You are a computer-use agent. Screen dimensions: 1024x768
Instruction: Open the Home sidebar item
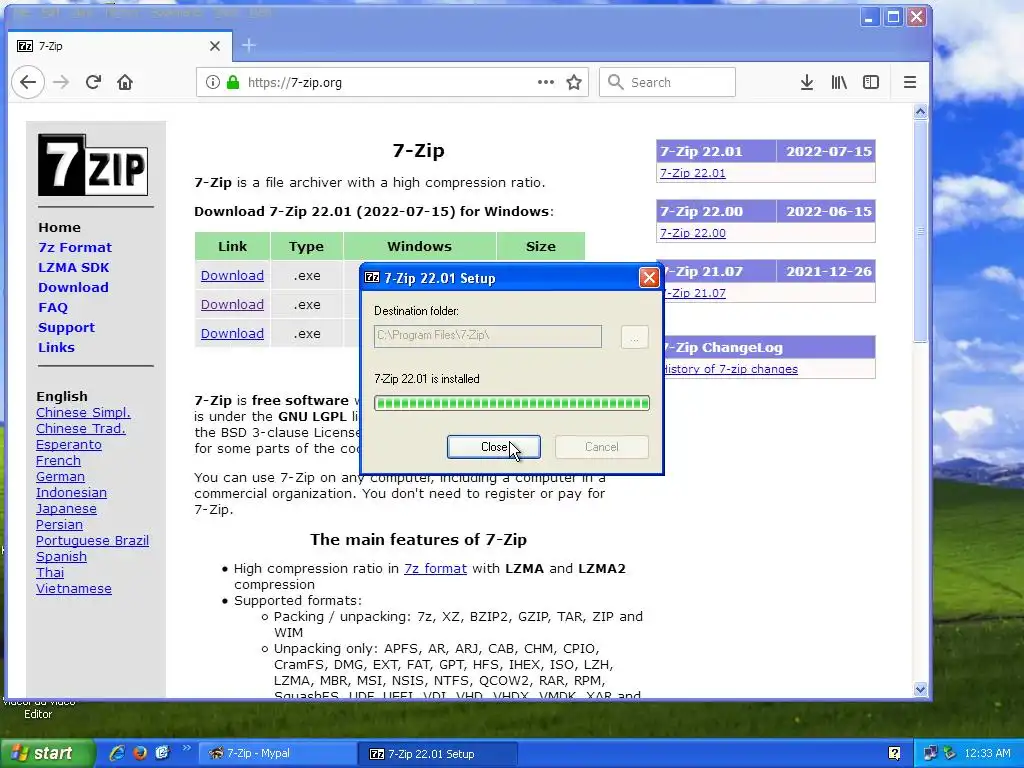59,228
